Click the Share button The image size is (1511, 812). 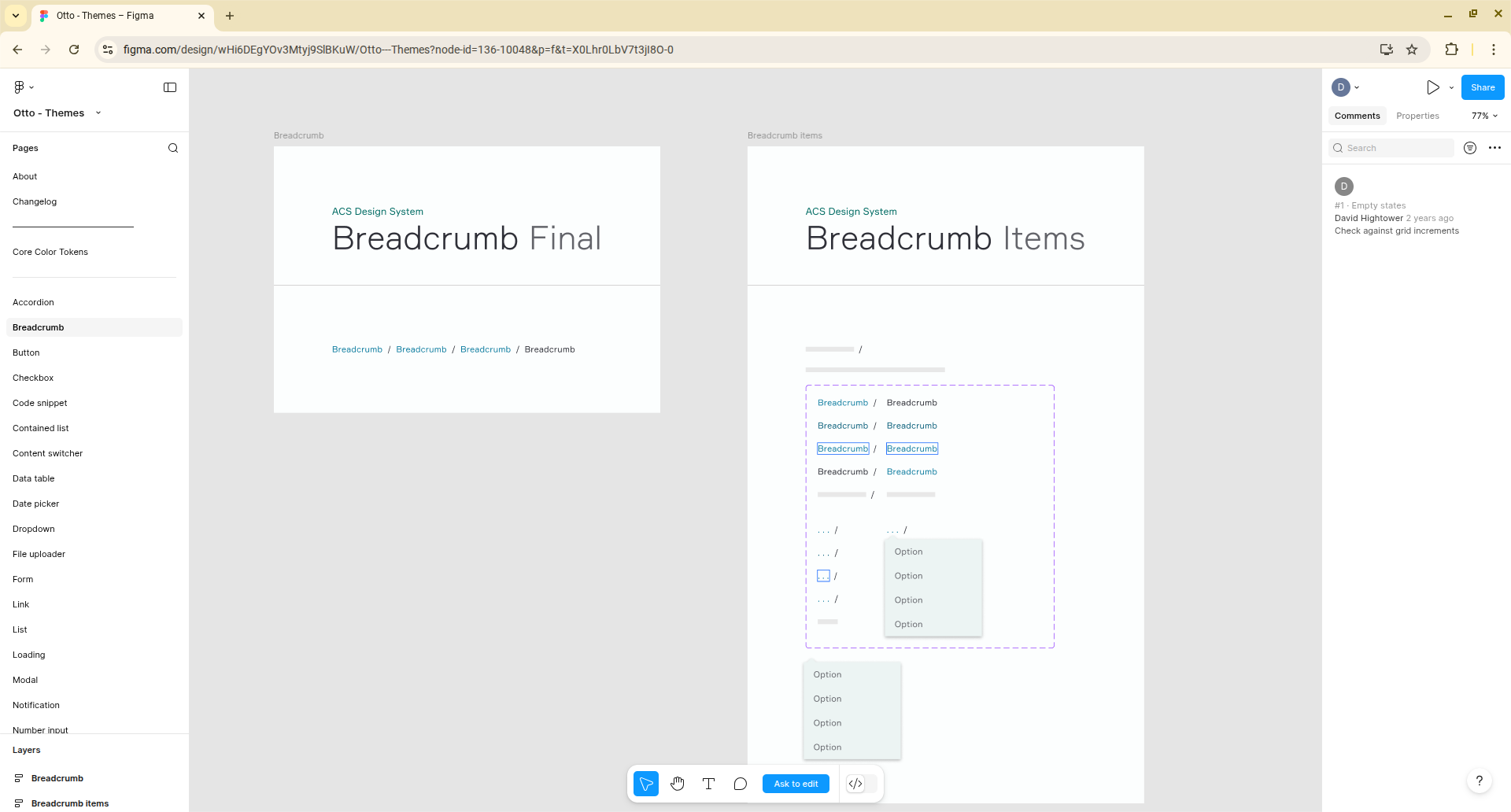pyautogui.click(x=1483, y=87)
